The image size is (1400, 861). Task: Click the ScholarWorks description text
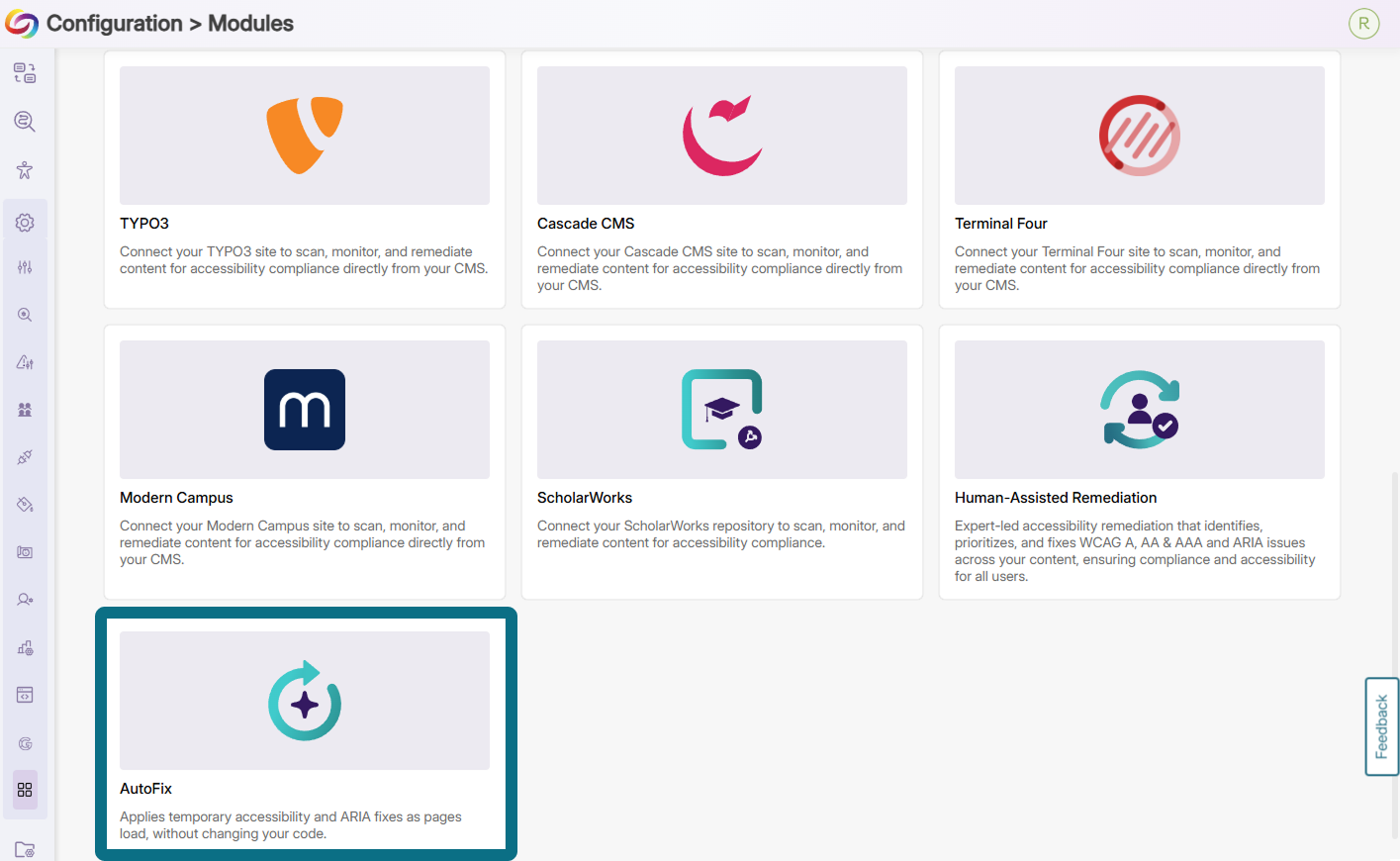721,534
